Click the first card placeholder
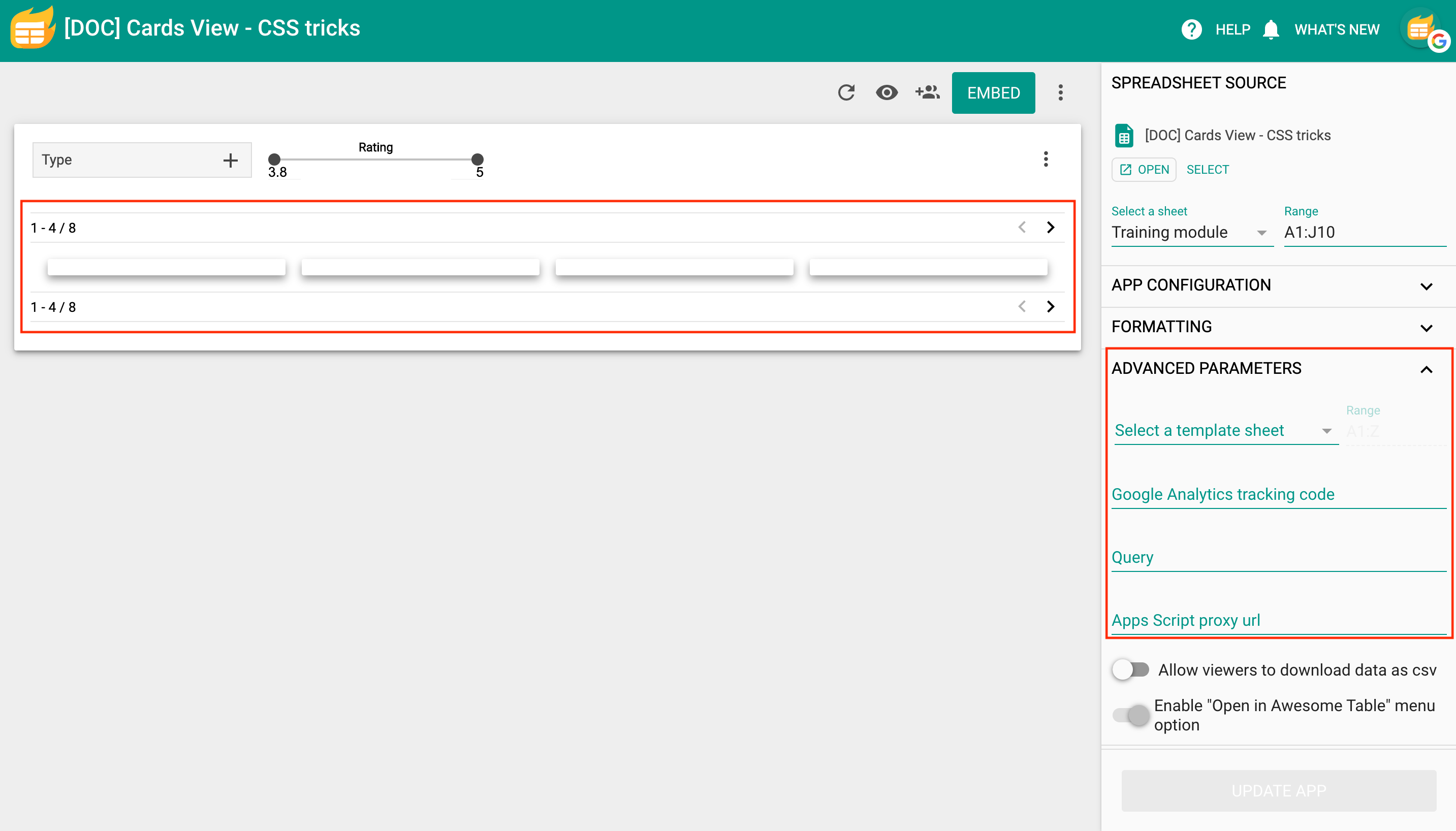The width and height of the screenshot is (1456, 831). pos(167,267)
